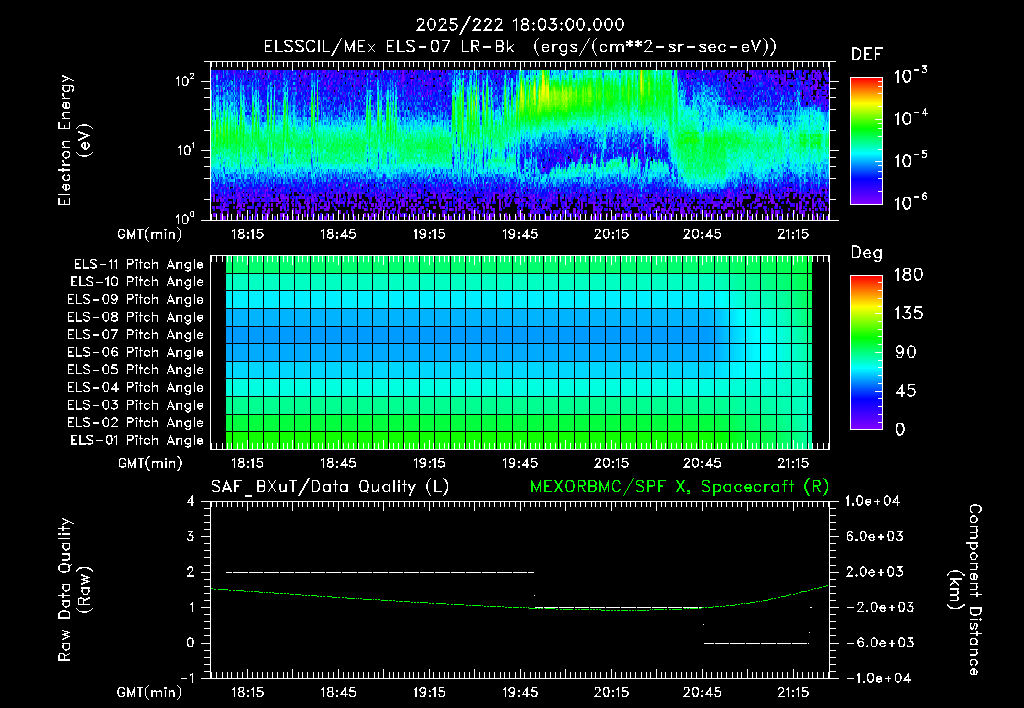Click the 90 value on Deg scale
The image size is (1024, 708).
pyautogui.click(x=905, y=352)
